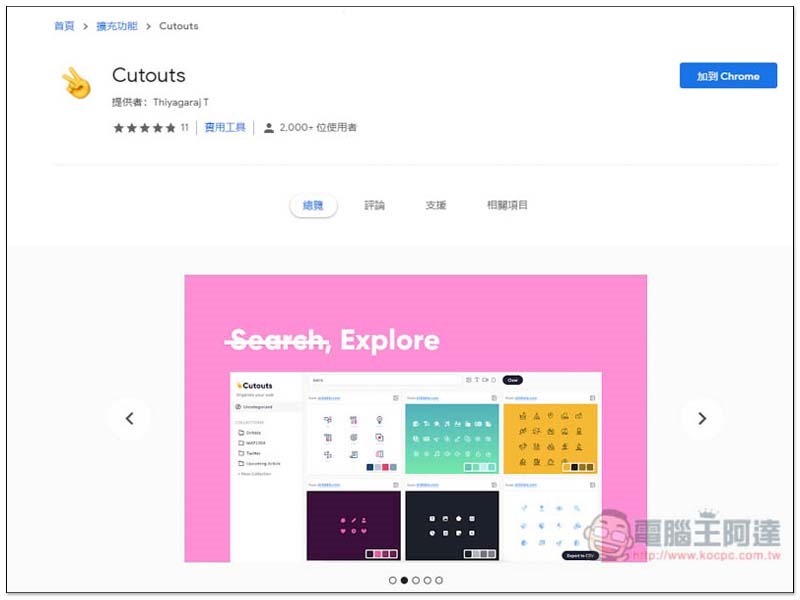Click the pink Search Explore screenshot
The image size is (800, 600).
(415, 418)
